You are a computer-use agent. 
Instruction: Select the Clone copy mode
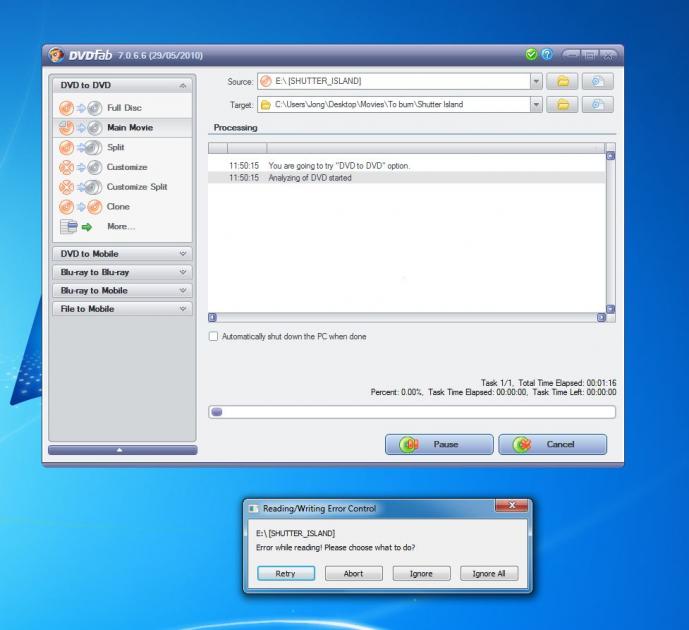122,206
